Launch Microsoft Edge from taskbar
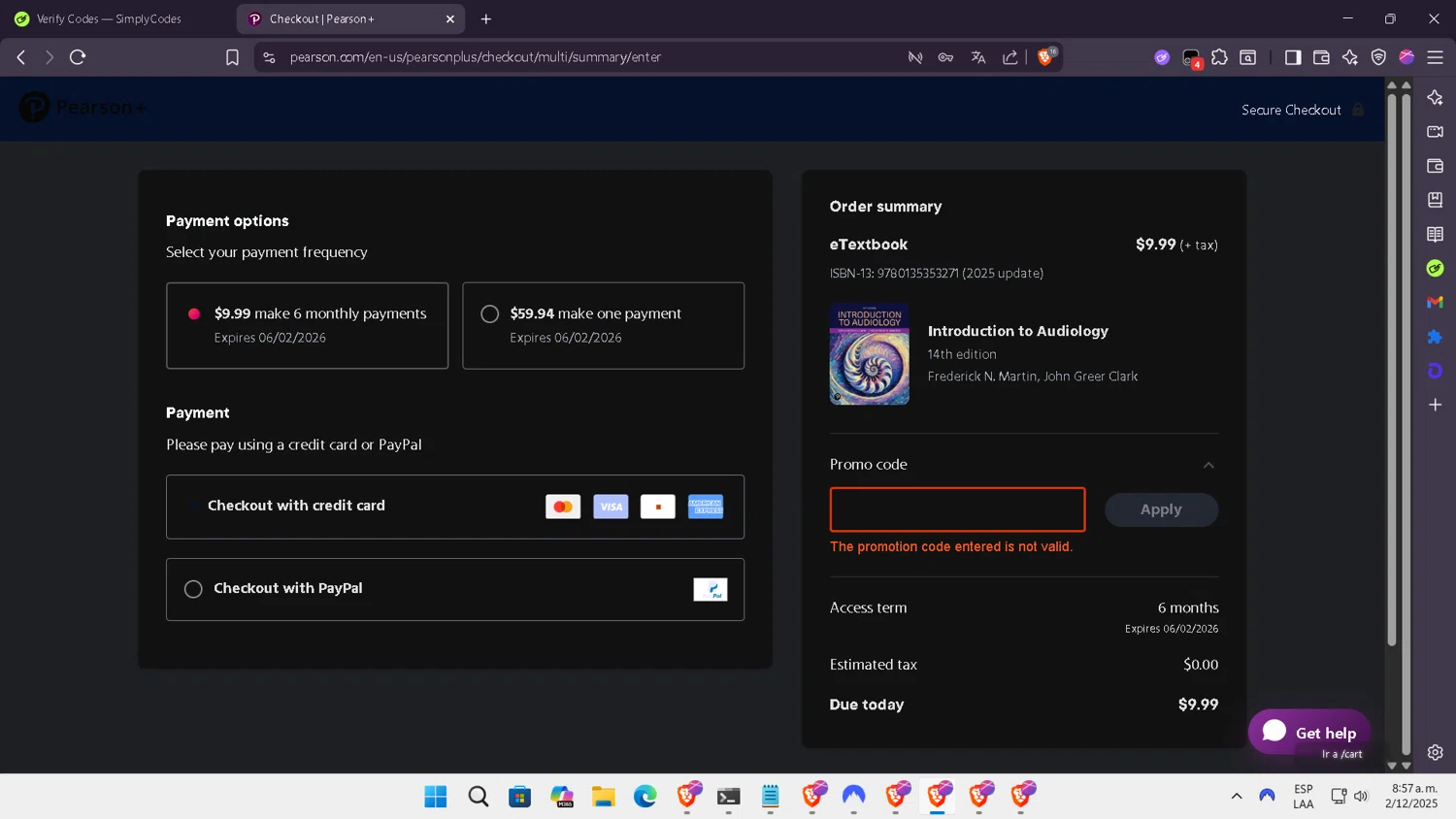This screenshot has width=1456, height=819. 645,797
